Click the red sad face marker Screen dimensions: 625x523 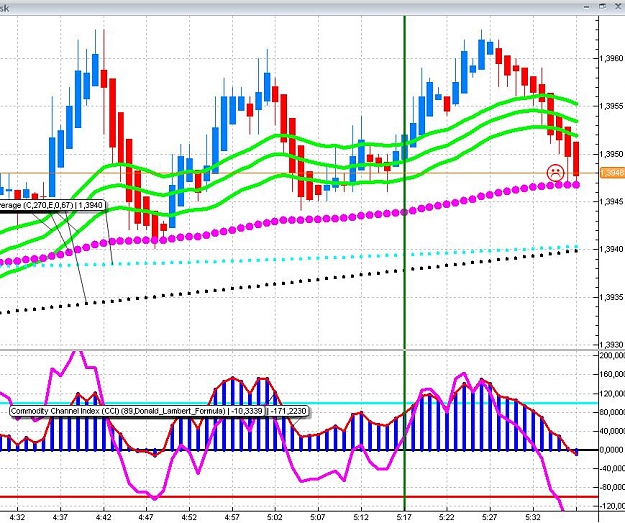point(556,172)
